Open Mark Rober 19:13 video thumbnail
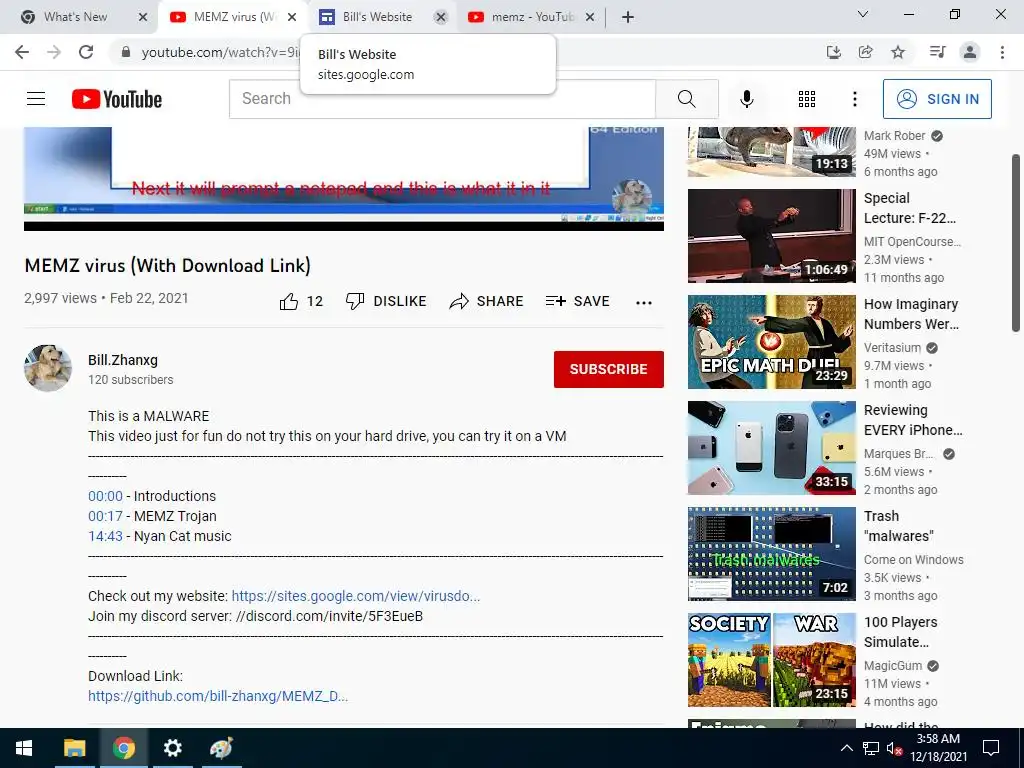 (771, 152)
